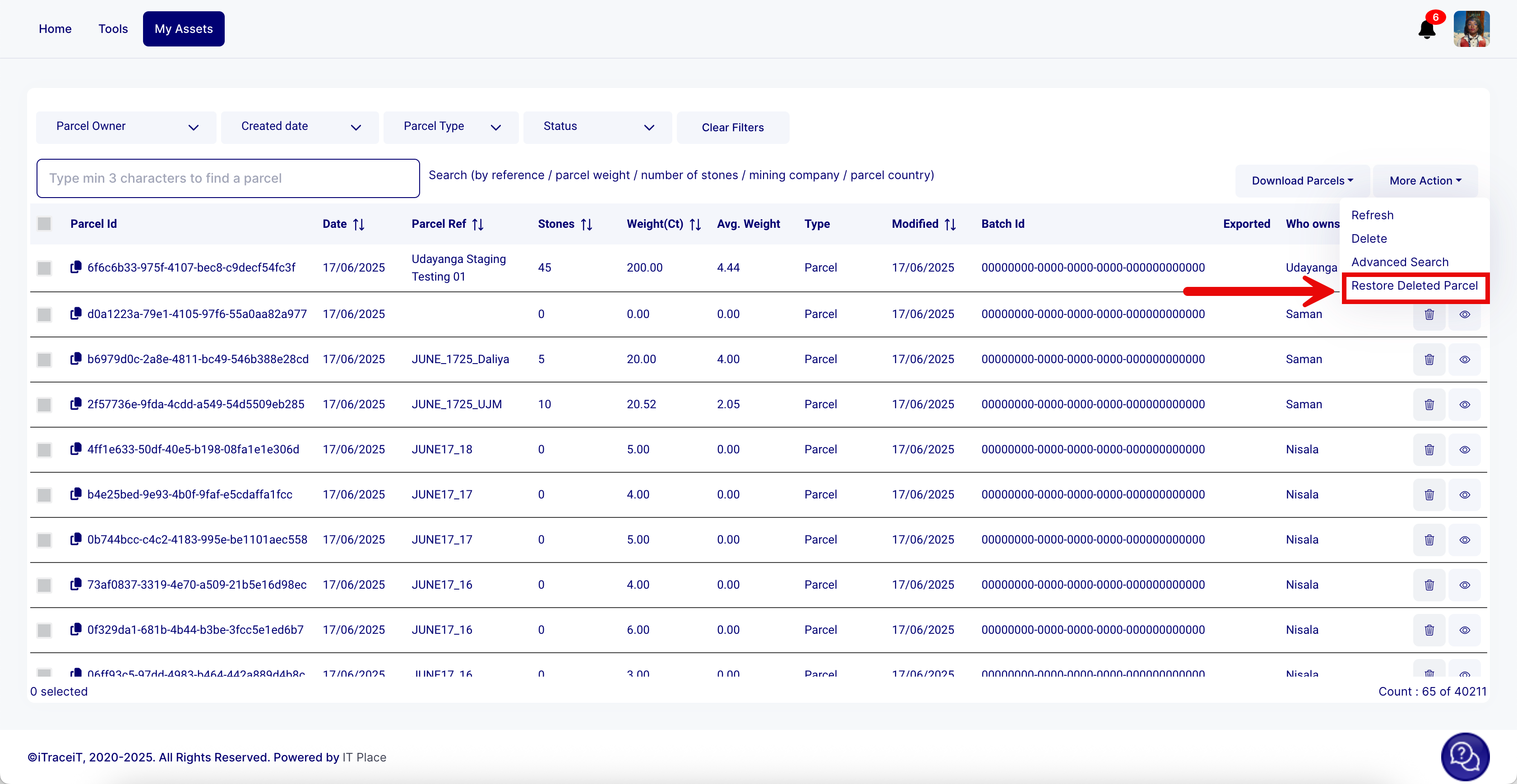
Task: Click trash icon for JUNE17_18 parcel
Action: [x=1429, y=450]
